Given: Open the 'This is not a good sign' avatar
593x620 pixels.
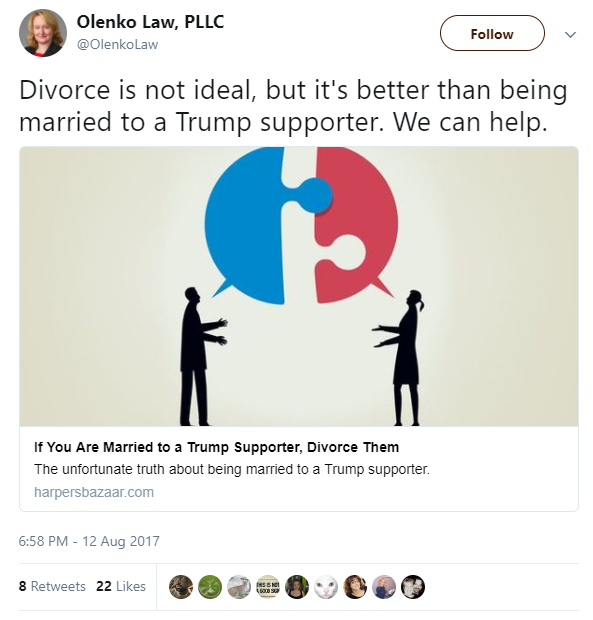Looking at the screenshot, I should point(268,586).
